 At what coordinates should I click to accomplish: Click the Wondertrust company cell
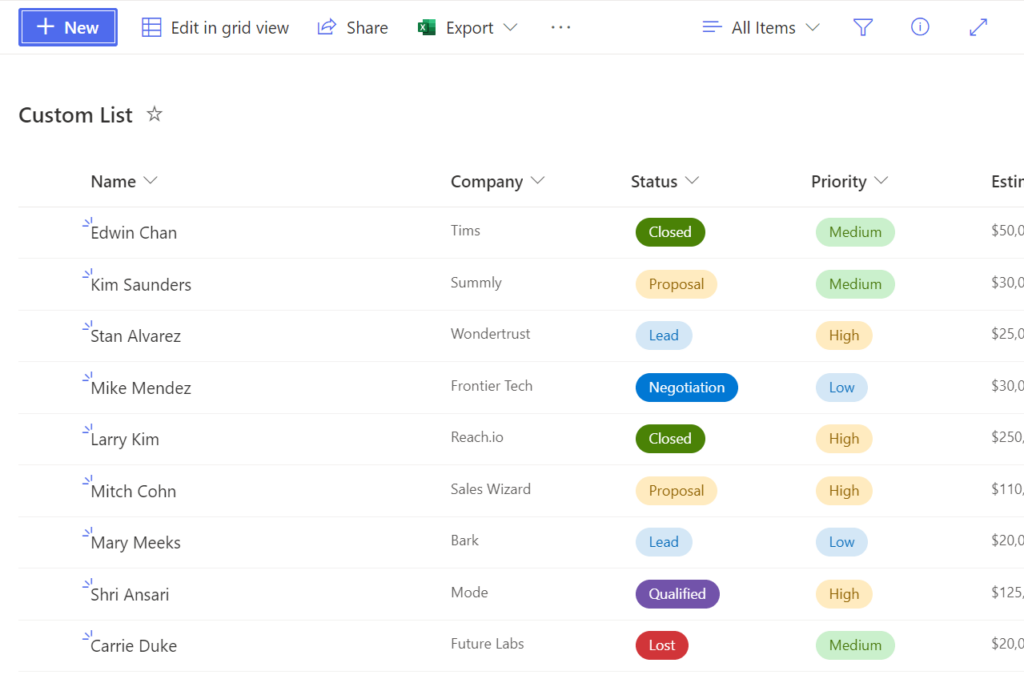click(x=490, y=334)
